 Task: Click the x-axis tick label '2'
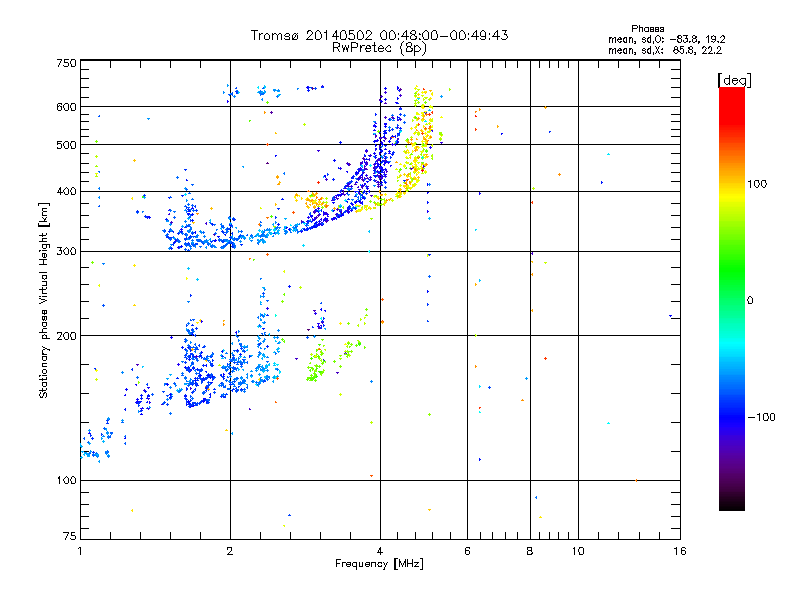(x=230, y=551)
